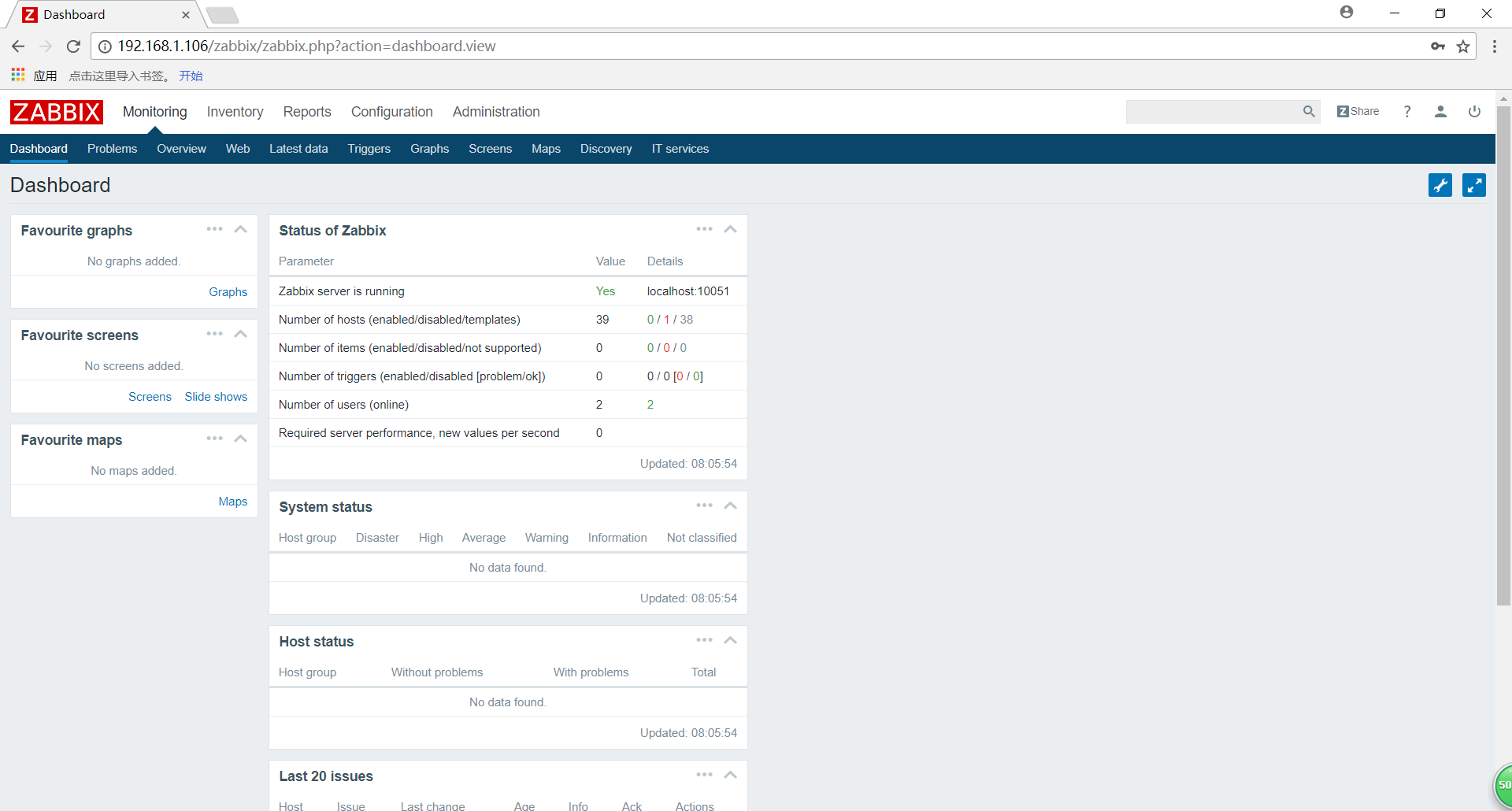Viewport: 1512px width, 811px height.
Task: Open the Zabbix Share link
Action: tap(1358, 112)
